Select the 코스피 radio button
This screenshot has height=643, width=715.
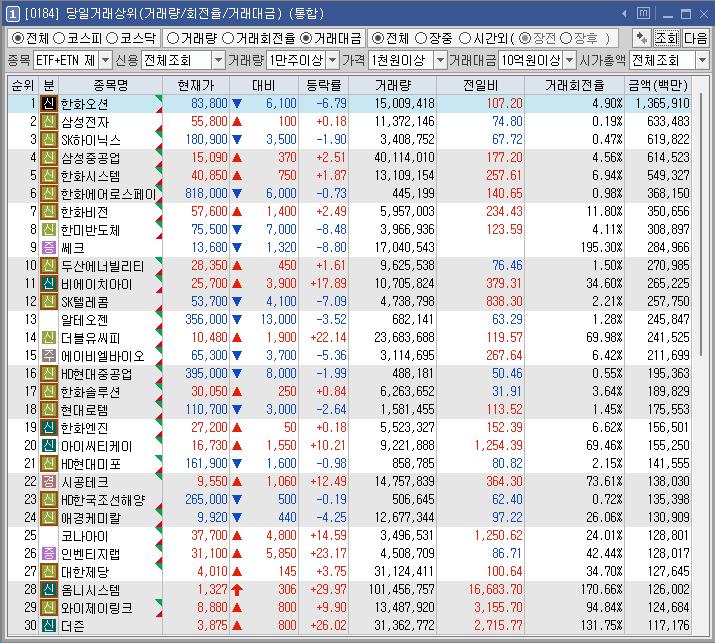[59, 38]
